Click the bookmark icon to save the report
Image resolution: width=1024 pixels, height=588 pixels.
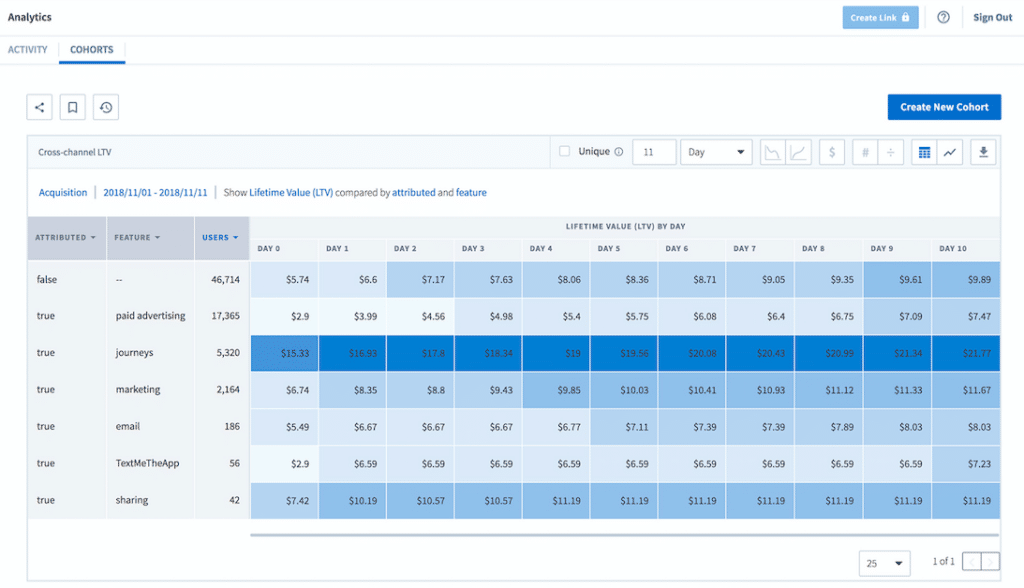tap(72, 107)
